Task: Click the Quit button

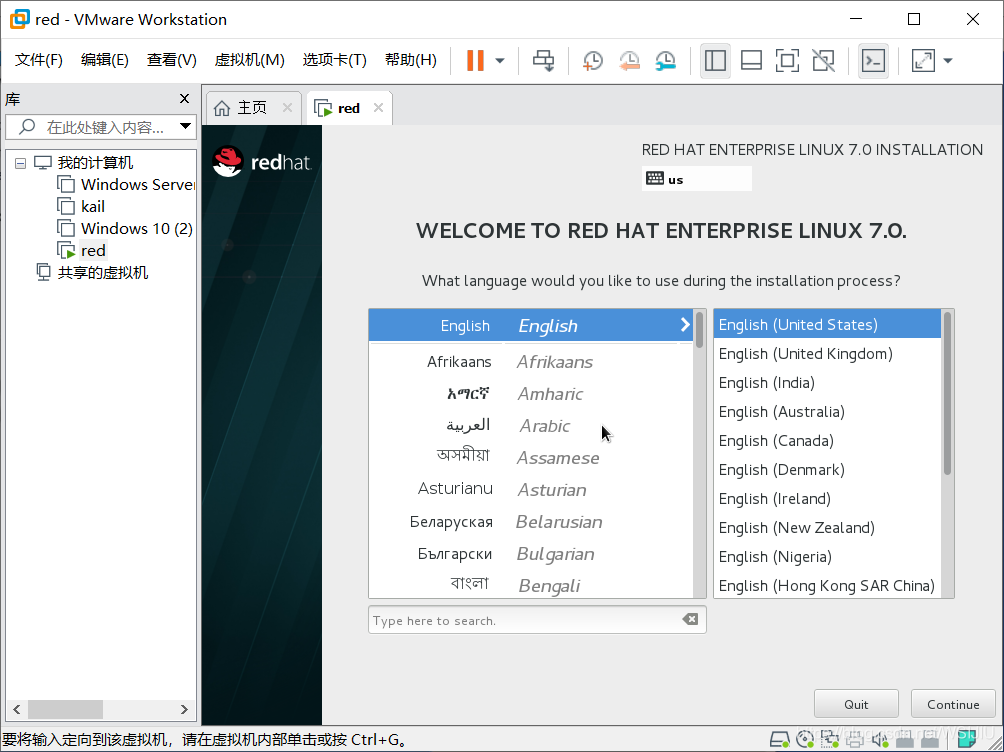Action: tap(856, 704)
